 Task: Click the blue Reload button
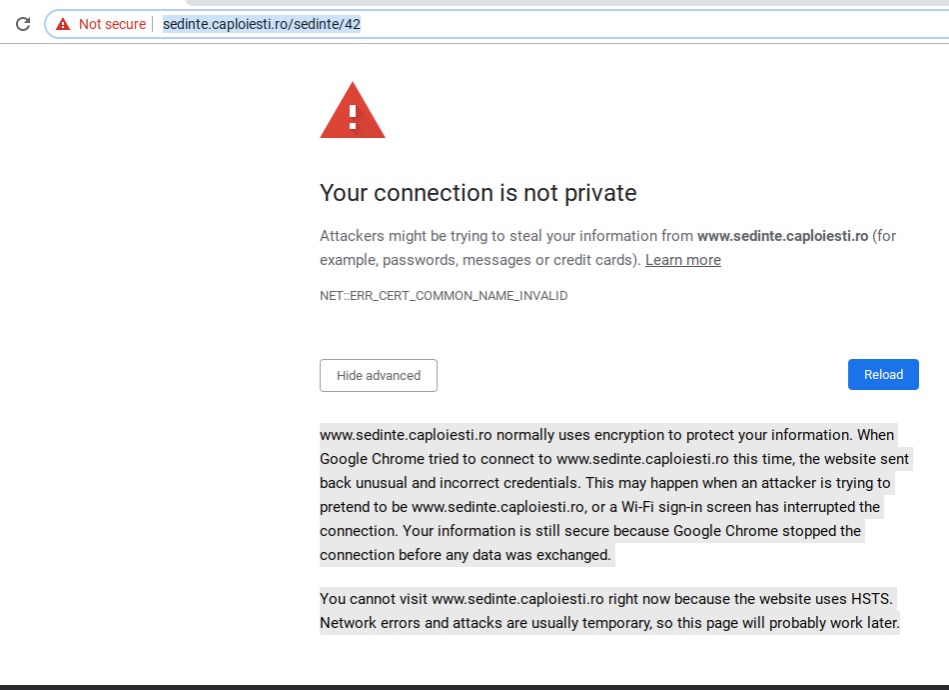coord(883,375)
